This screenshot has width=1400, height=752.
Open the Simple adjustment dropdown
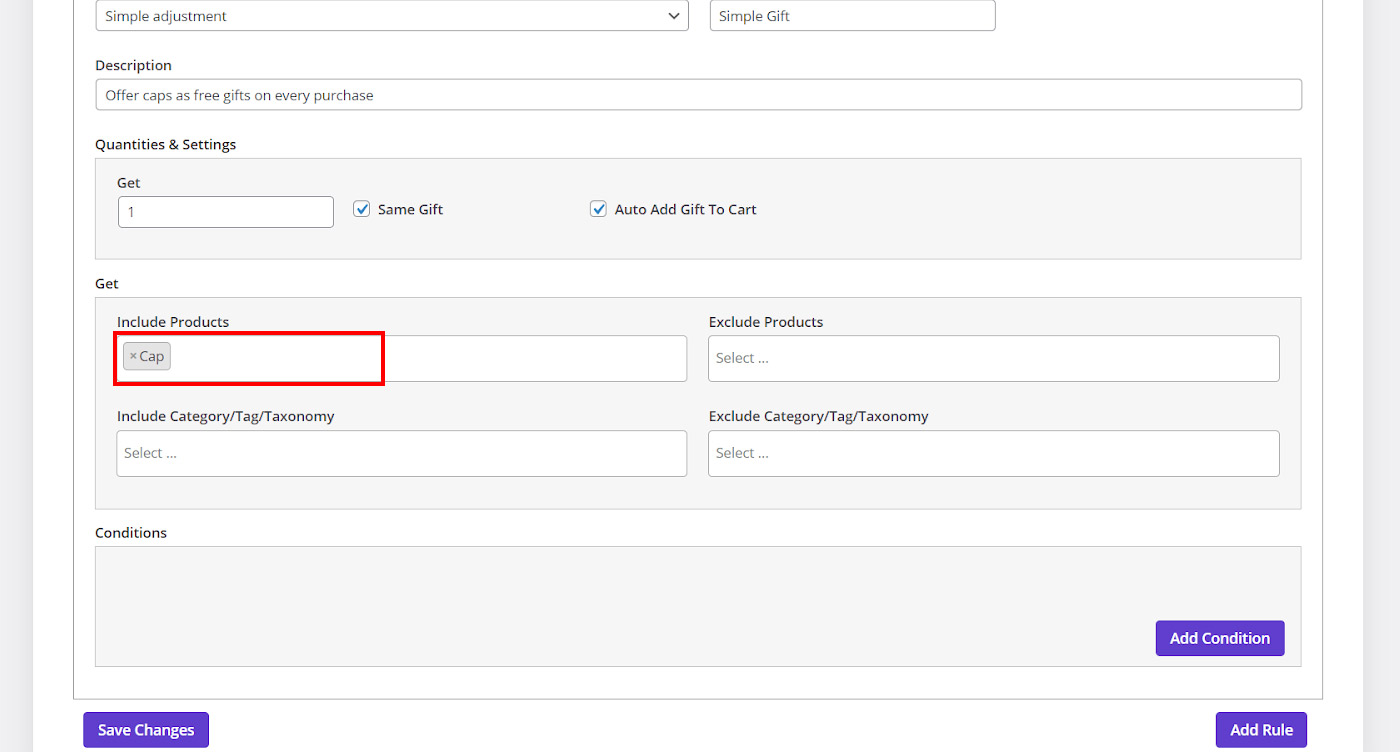coord(392,16)
